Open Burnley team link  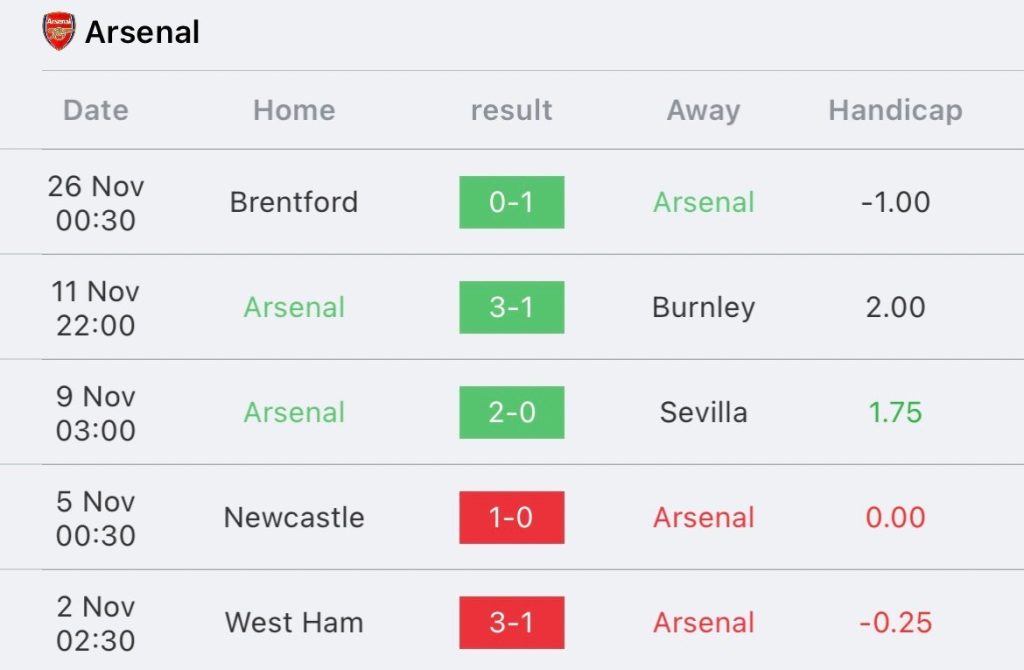(703, 308)
